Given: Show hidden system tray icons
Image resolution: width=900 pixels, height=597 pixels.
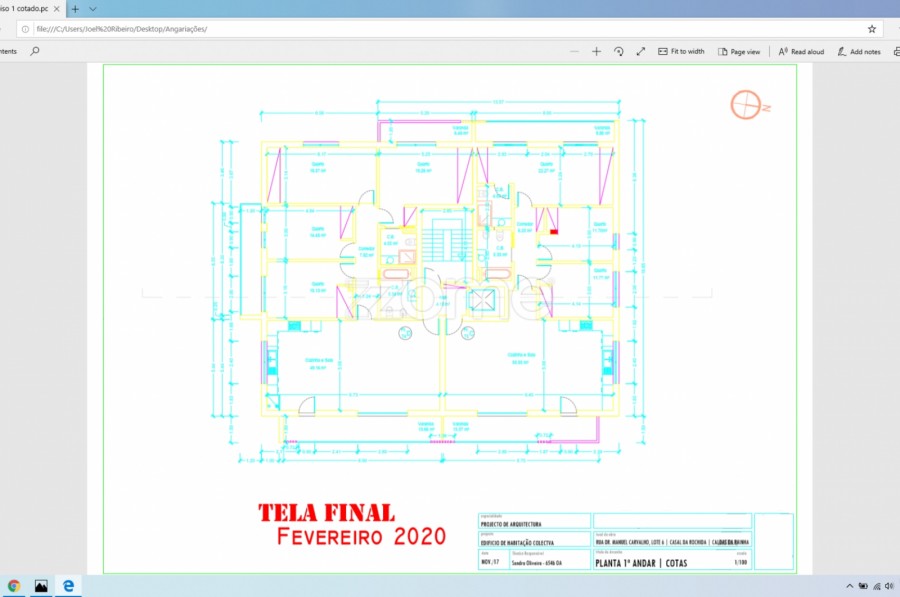Looking at the screenshot, I should click(849, 586).
